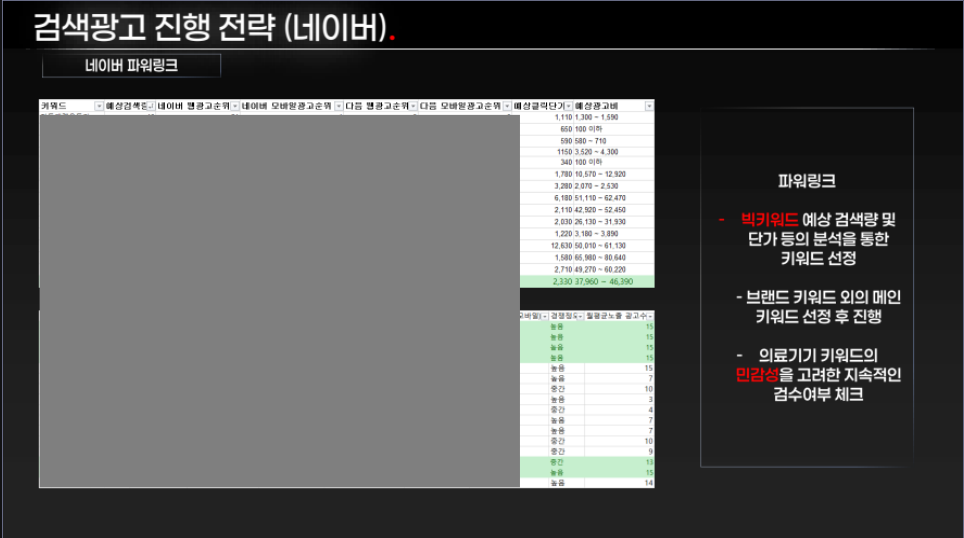
Task: Select the highlighted cell 37,960 ~ 46,390
Action: pos(604,282)
